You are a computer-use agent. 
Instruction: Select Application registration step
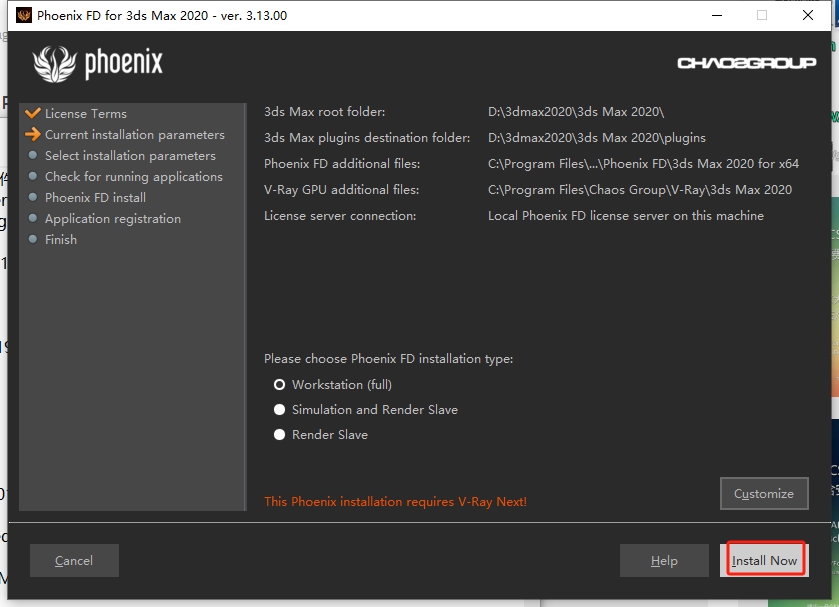pos(113,218)
